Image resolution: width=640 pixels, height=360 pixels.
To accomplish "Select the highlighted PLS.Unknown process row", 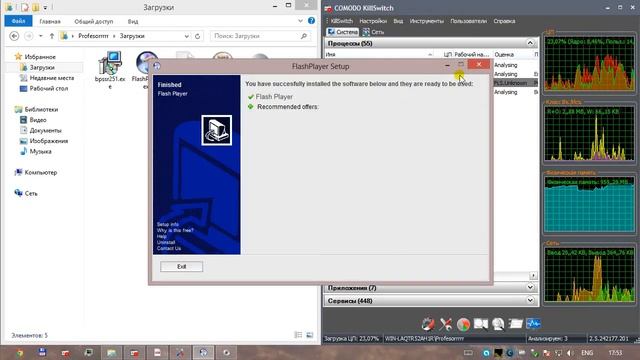I will pyautogui.click(x=516, y=83).
